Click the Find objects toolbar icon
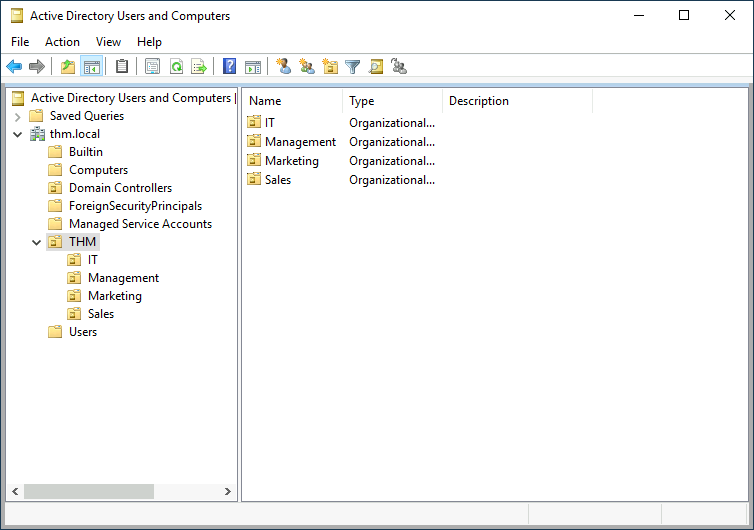Image resolution: width=754 pixels, height=530 pixels. [376, 67]
